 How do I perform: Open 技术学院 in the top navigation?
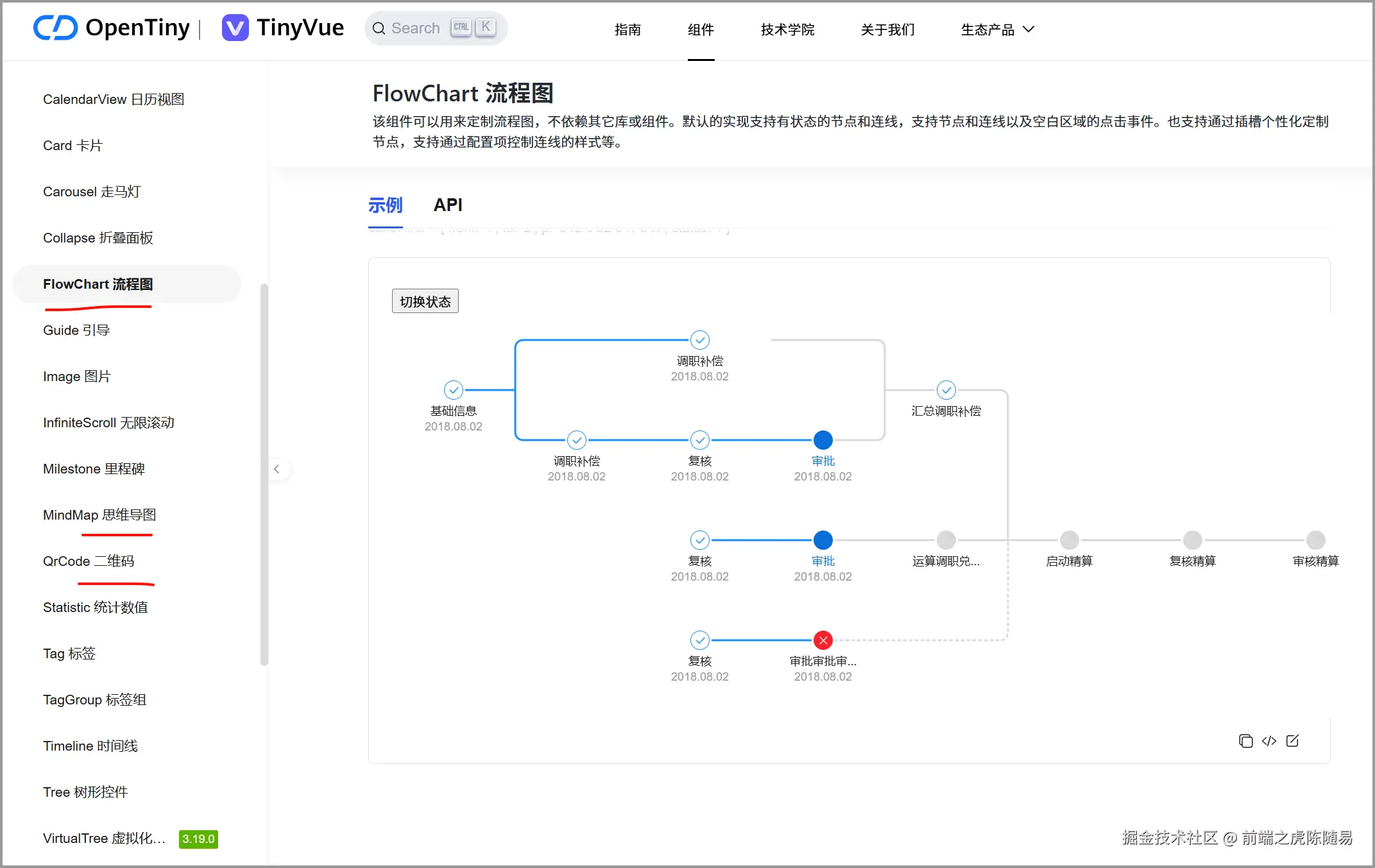(x=787, y=30)
